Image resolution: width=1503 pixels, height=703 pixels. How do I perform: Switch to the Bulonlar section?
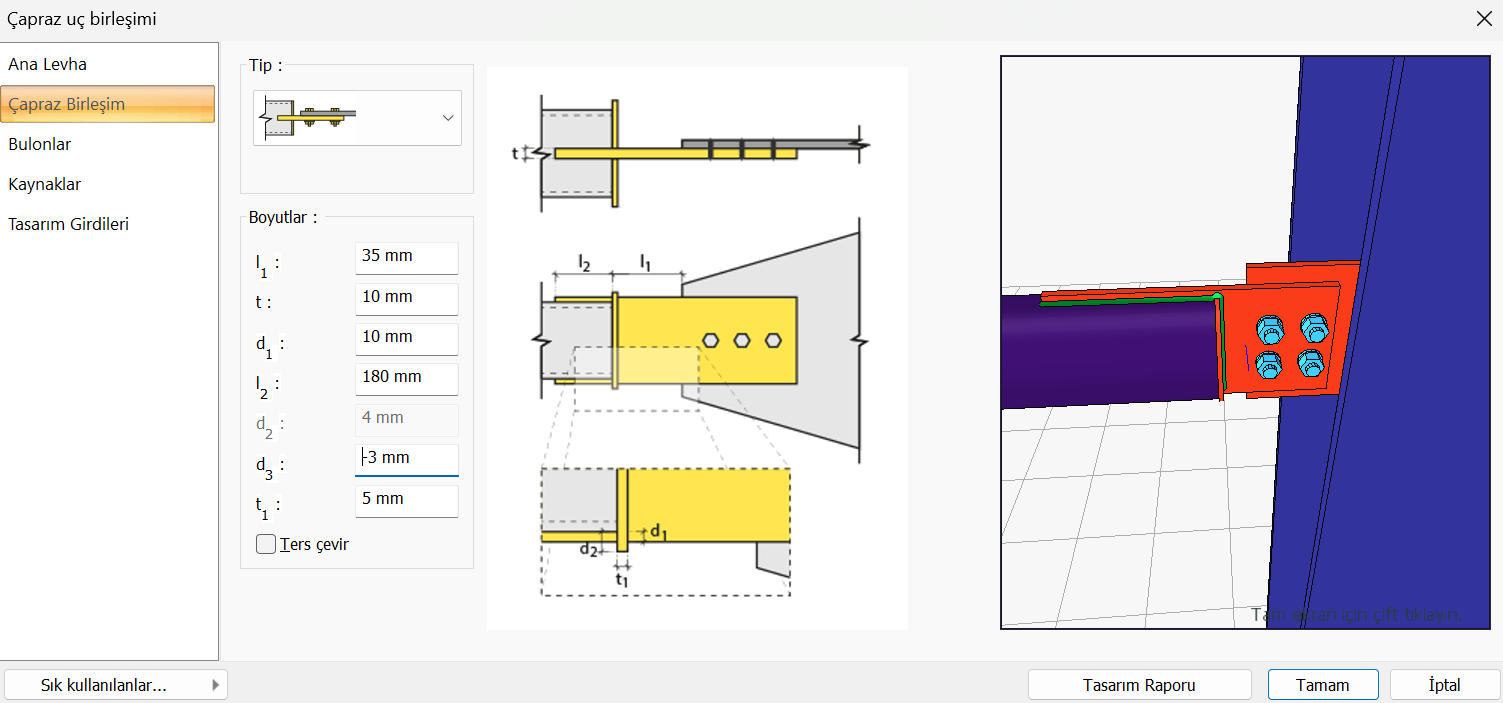(x=40, y=144)
